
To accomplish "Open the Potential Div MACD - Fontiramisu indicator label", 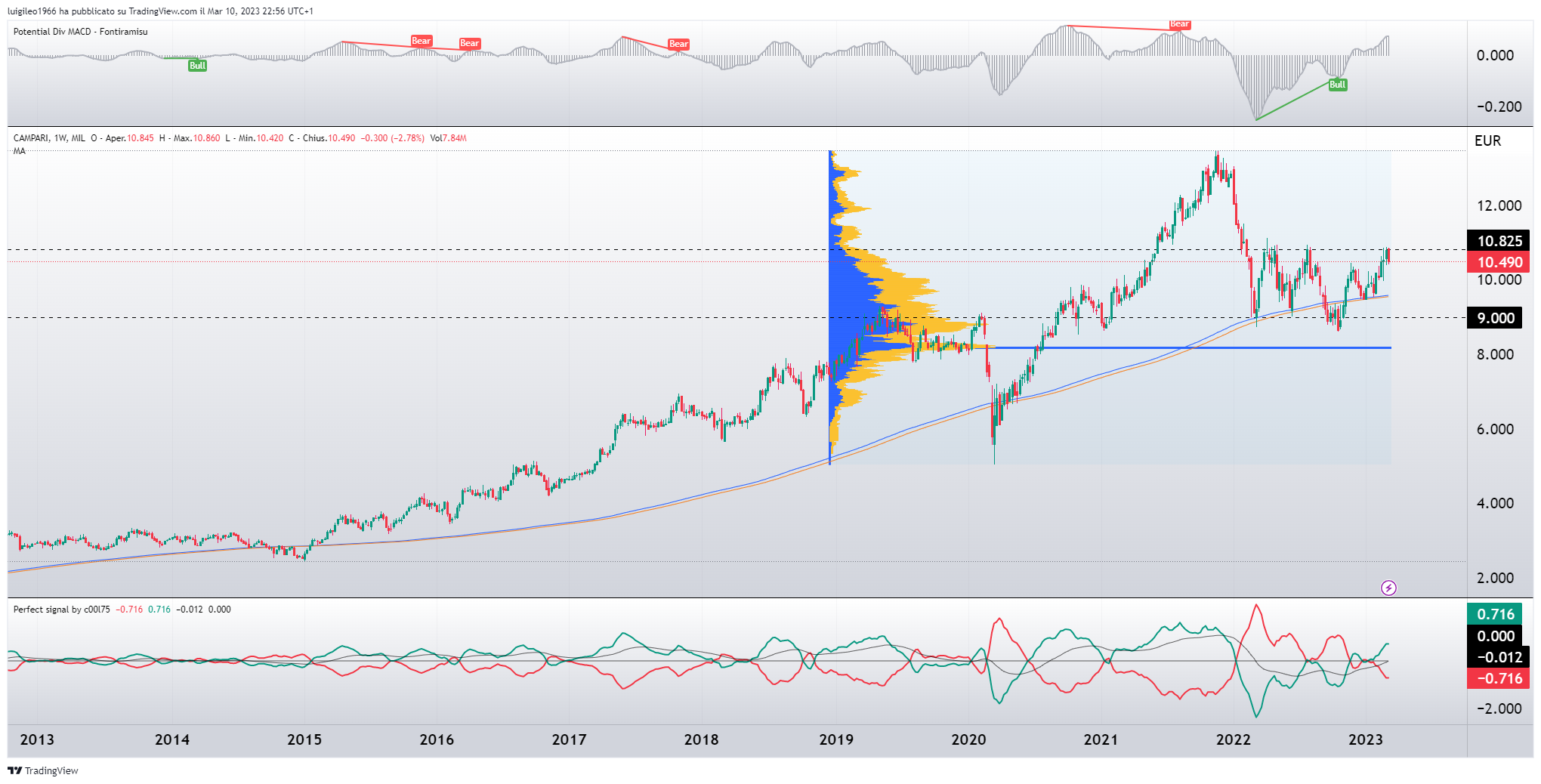I will pyautogui.click(x=81, y=32).
